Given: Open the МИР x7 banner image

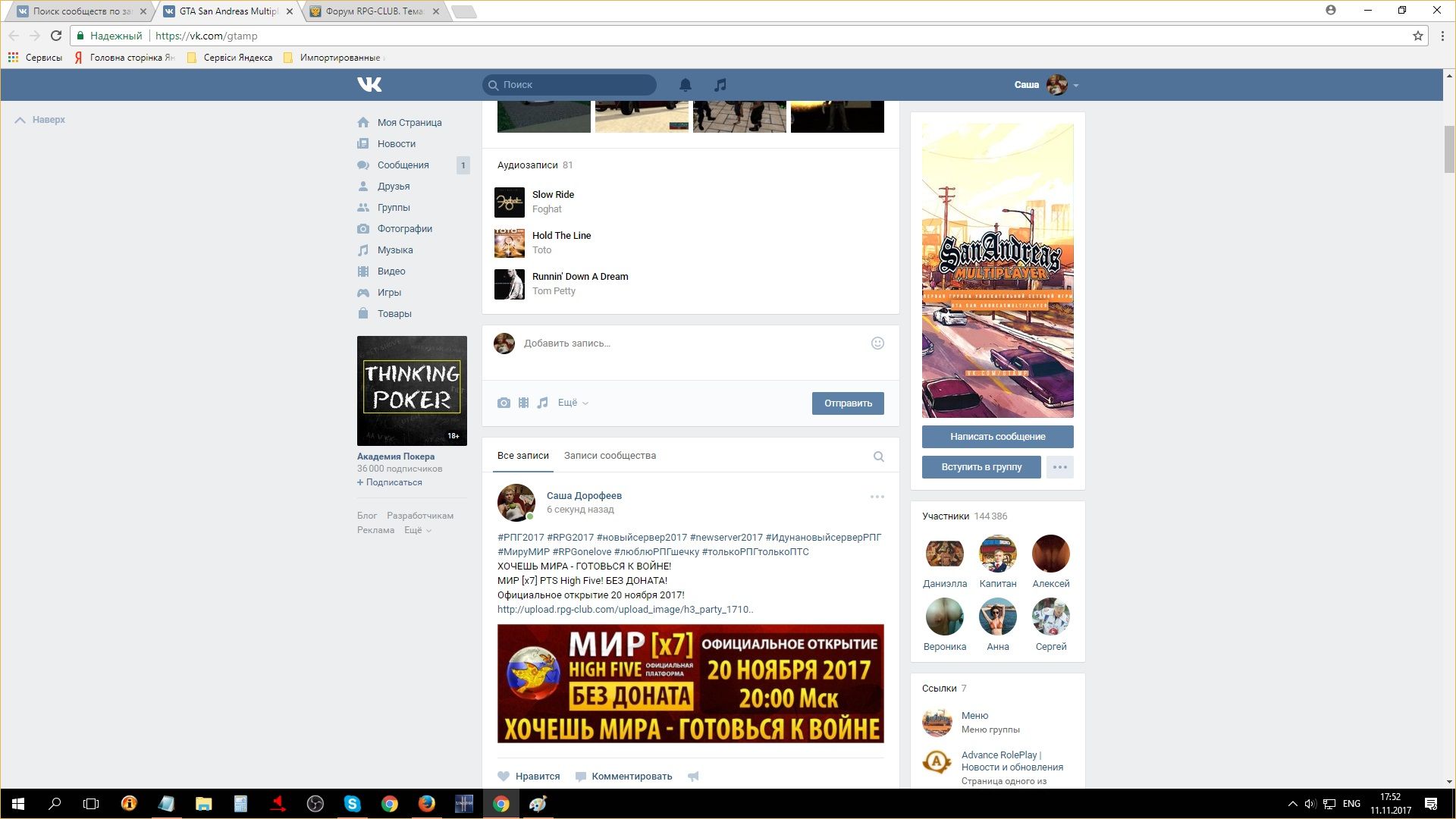Looking at the screenshot, I should [x=691, y=683].
